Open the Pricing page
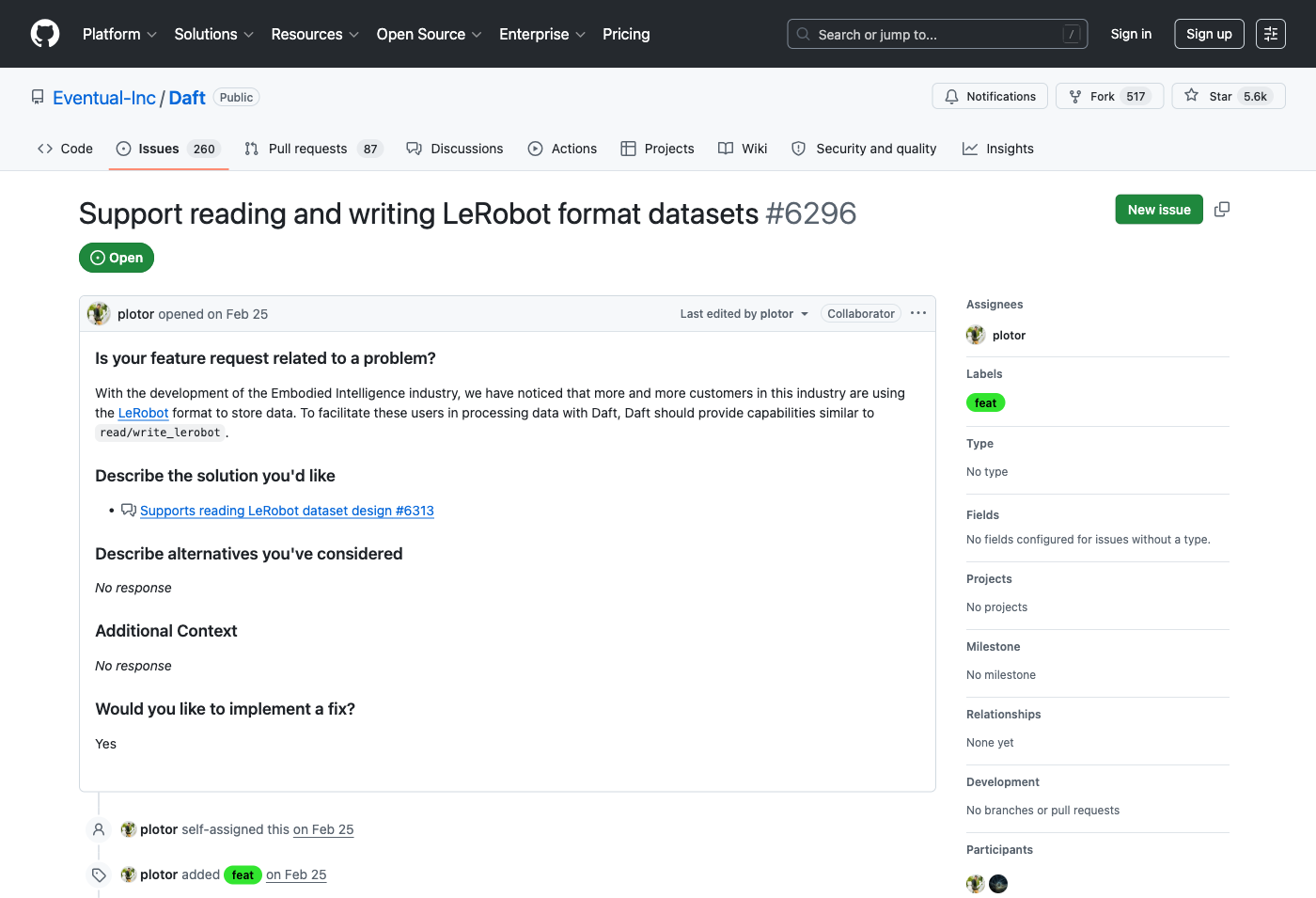Viewport: 1316px width, 898px height. point(626,34)
